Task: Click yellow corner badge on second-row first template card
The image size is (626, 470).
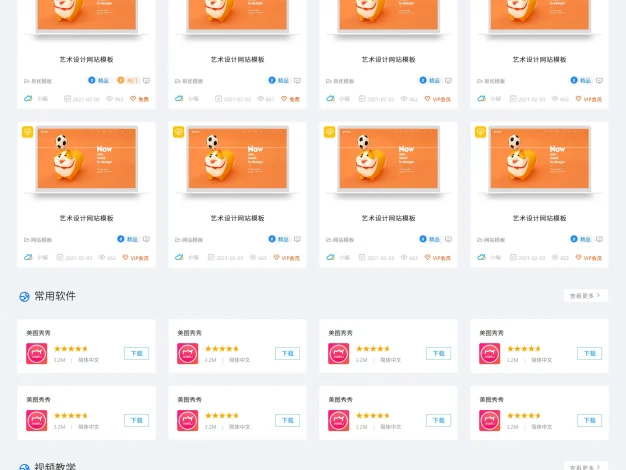Action: 28,132
